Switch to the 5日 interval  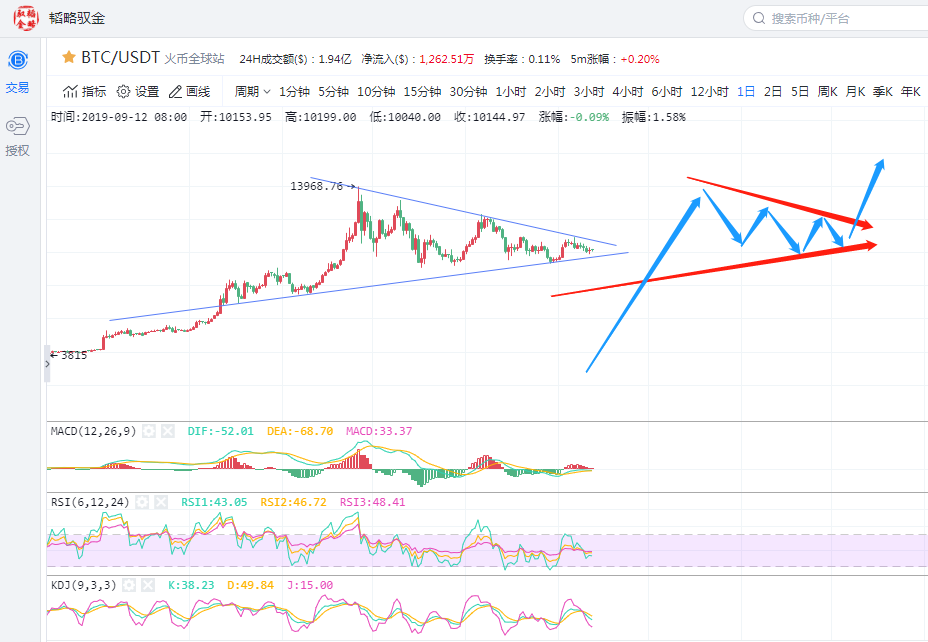(800, 92)
